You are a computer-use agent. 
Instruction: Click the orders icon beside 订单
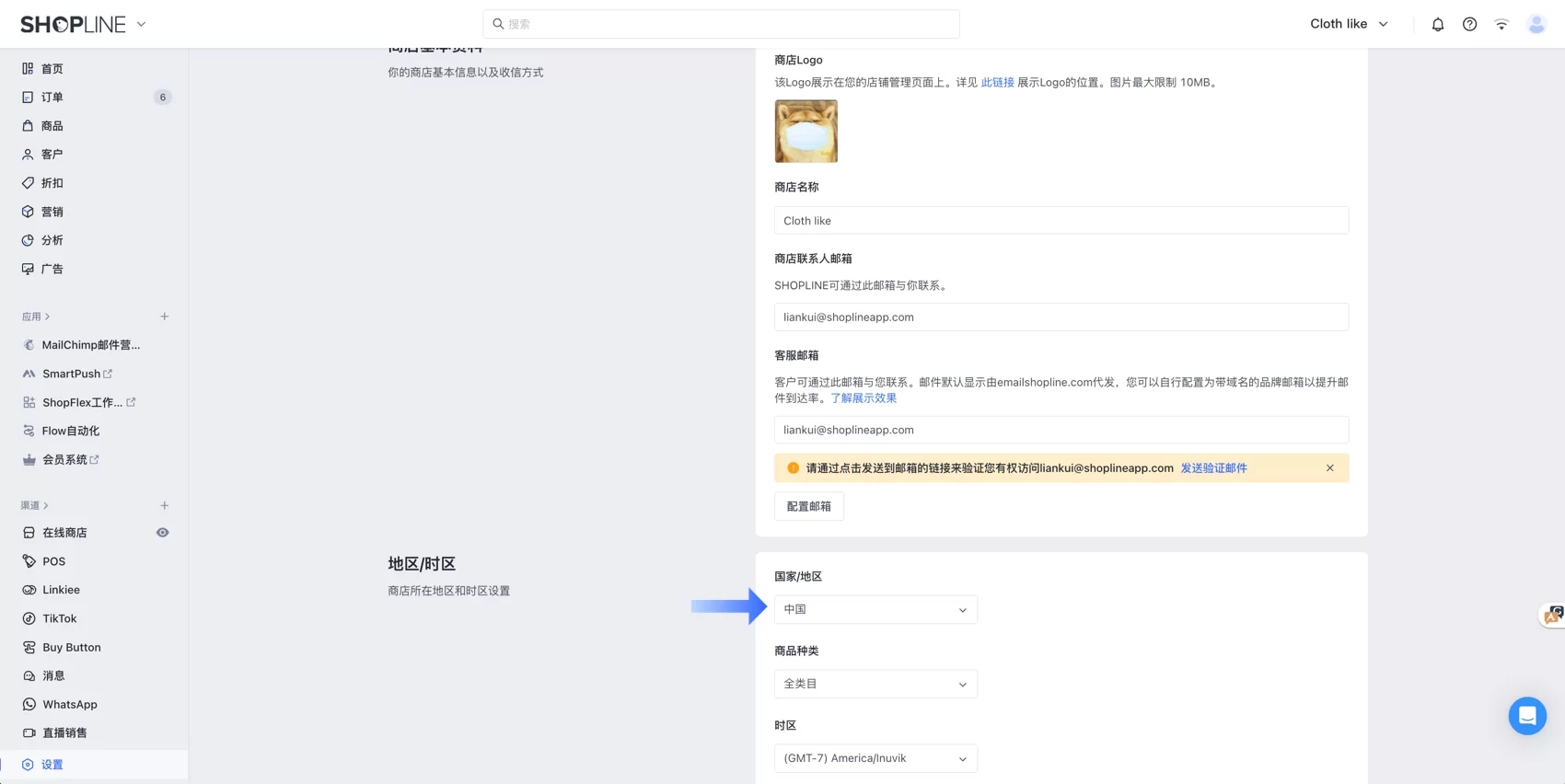tap(28, 97)
